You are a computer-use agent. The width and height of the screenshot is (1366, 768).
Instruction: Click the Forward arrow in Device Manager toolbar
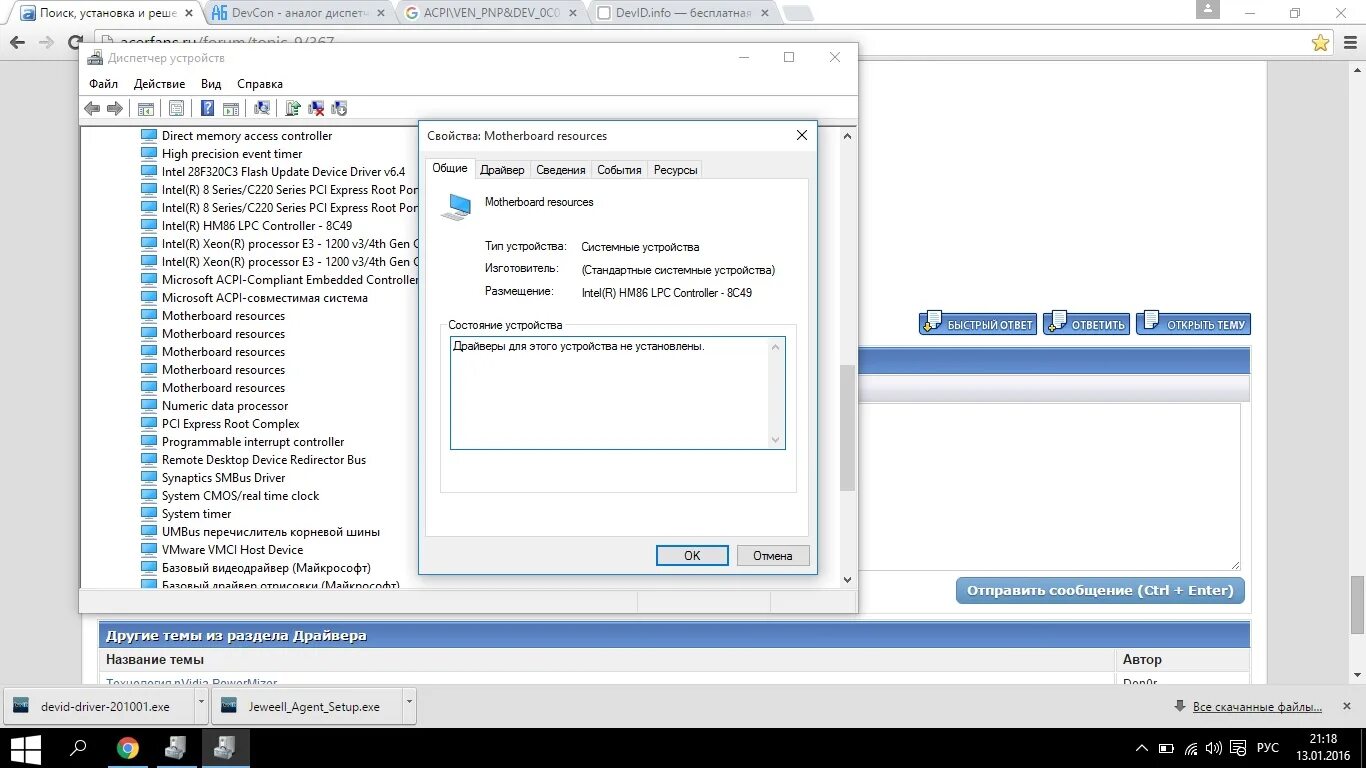click(115, 108)
